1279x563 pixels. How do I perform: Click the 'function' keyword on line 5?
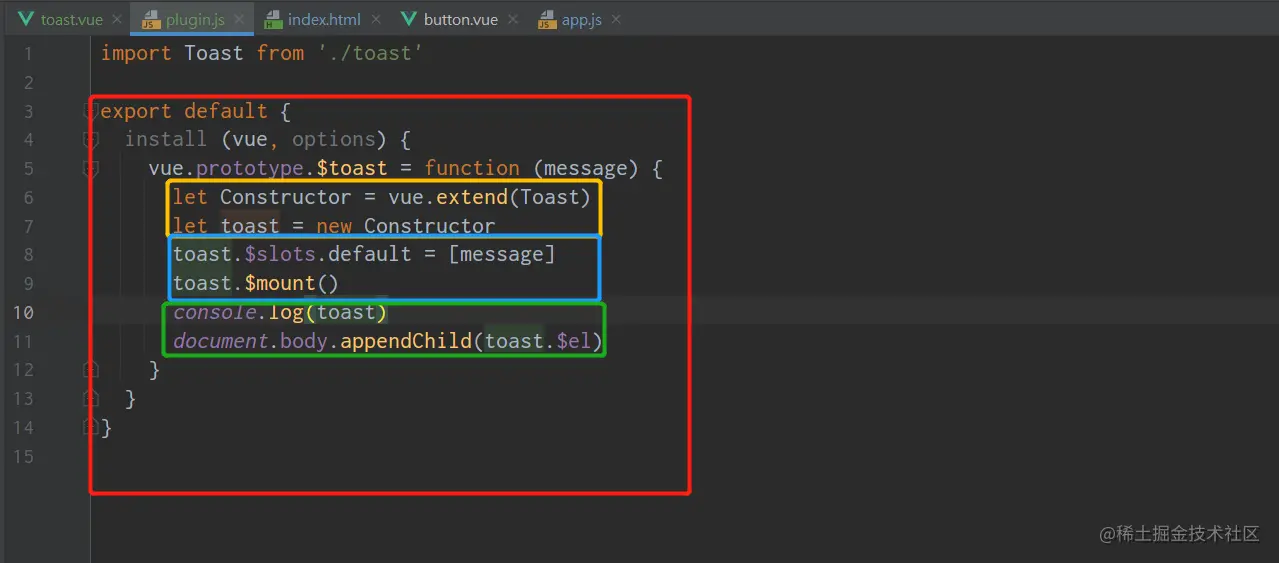point(472,168)
